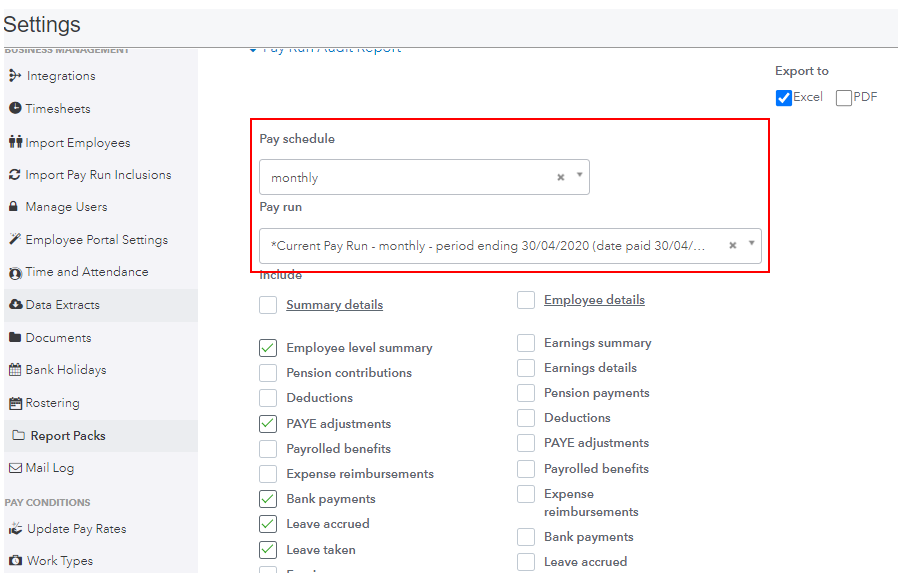Click the Timesheets clock icon
The image size is (912, 573).
pos(15,108)
